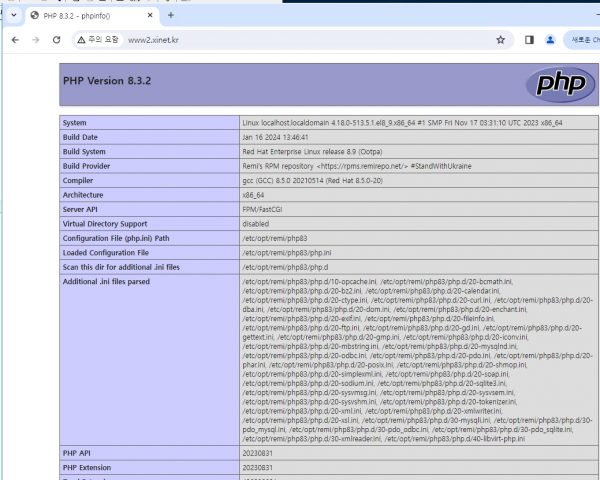The width and height of the screenshot is (600, 480).
Task: Click the browser forward arrow
Action: 36,40
